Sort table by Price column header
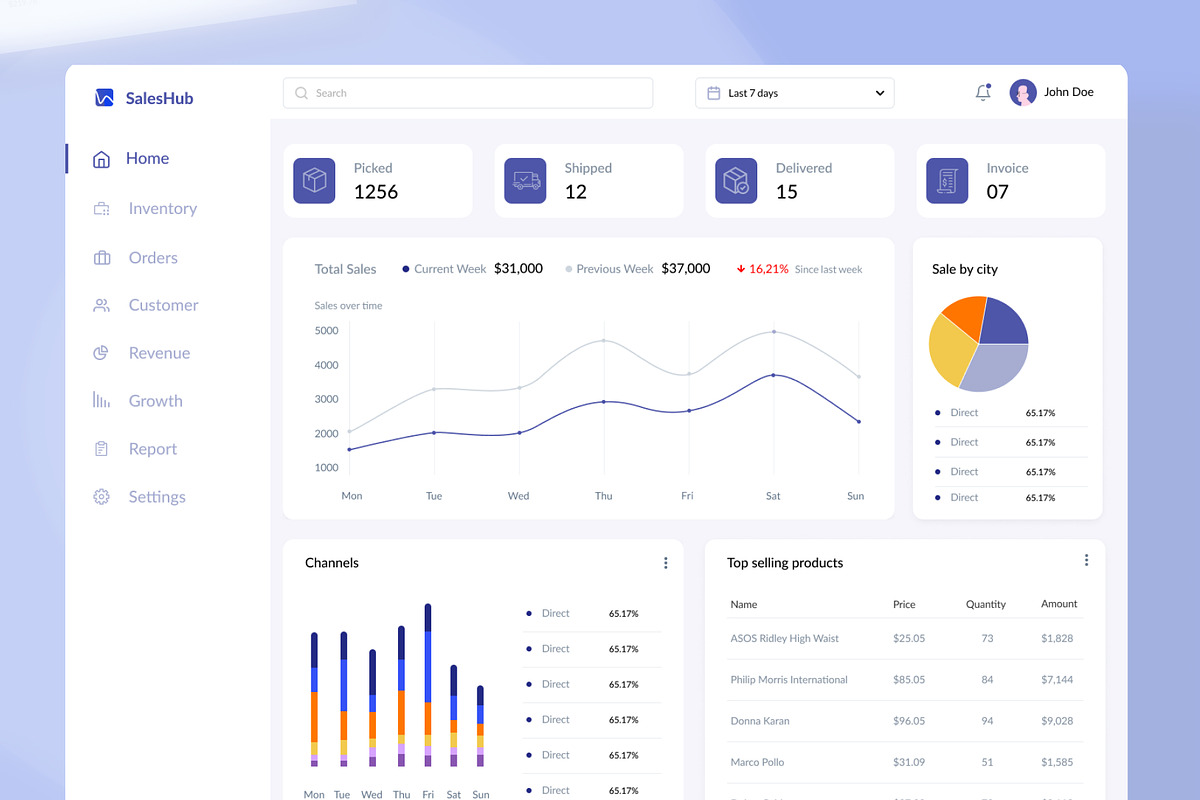Viewport: 1200px width, 800px height. click(904, 605)
